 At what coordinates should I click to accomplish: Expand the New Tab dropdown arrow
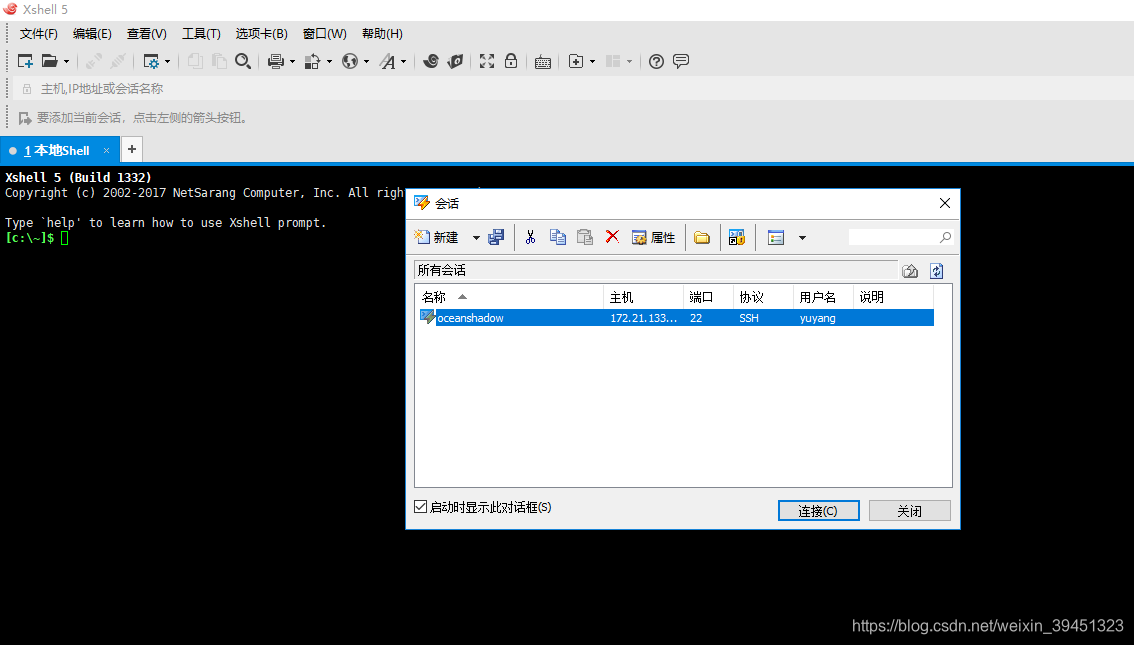(592, 61)
